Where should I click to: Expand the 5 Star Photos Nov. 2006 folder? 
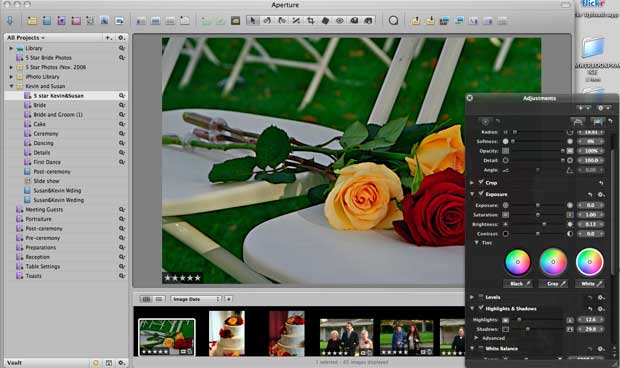click(x=11, y=67)
